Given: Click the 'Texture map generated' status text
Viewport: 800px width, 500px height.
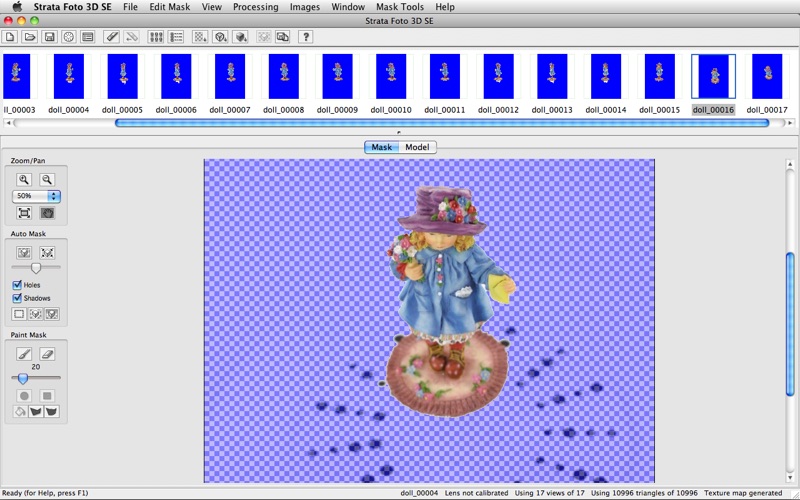Looking at the screenshot, I should (743, 493).
